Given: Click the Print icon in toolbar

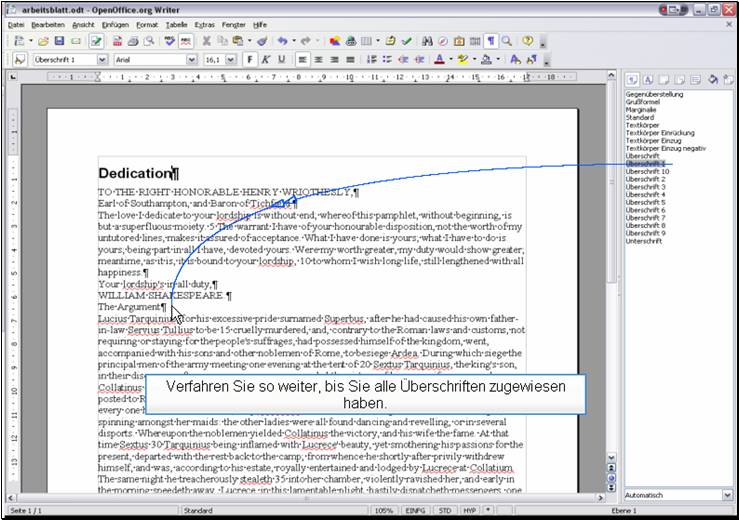Looking at the screenshot, I should point(133,41).
